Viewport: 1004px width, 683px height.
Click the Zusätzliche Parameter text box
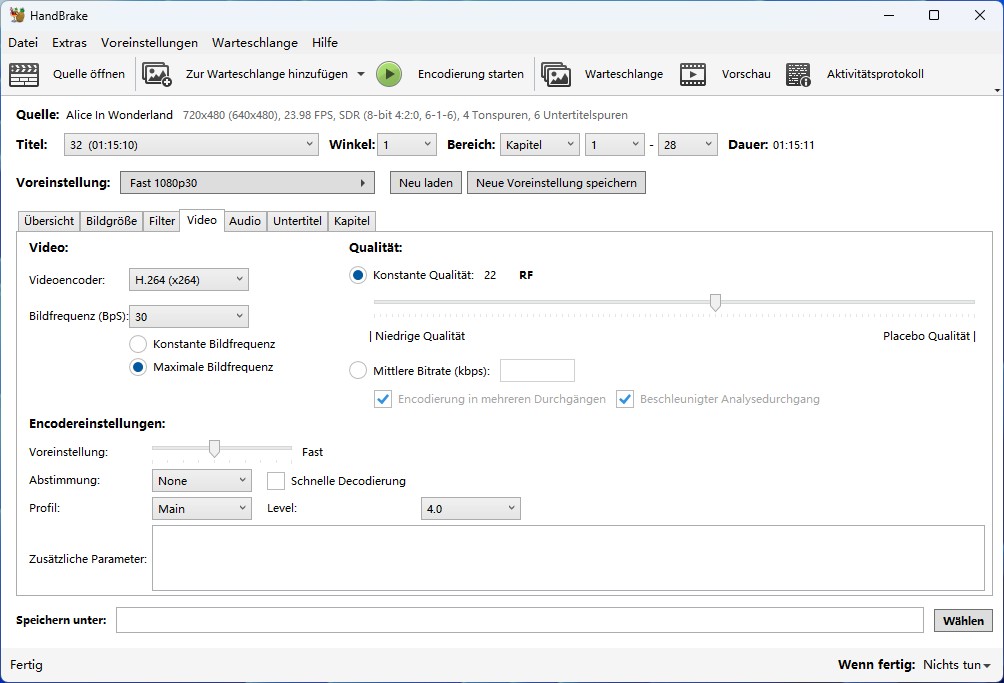(568, 558)
